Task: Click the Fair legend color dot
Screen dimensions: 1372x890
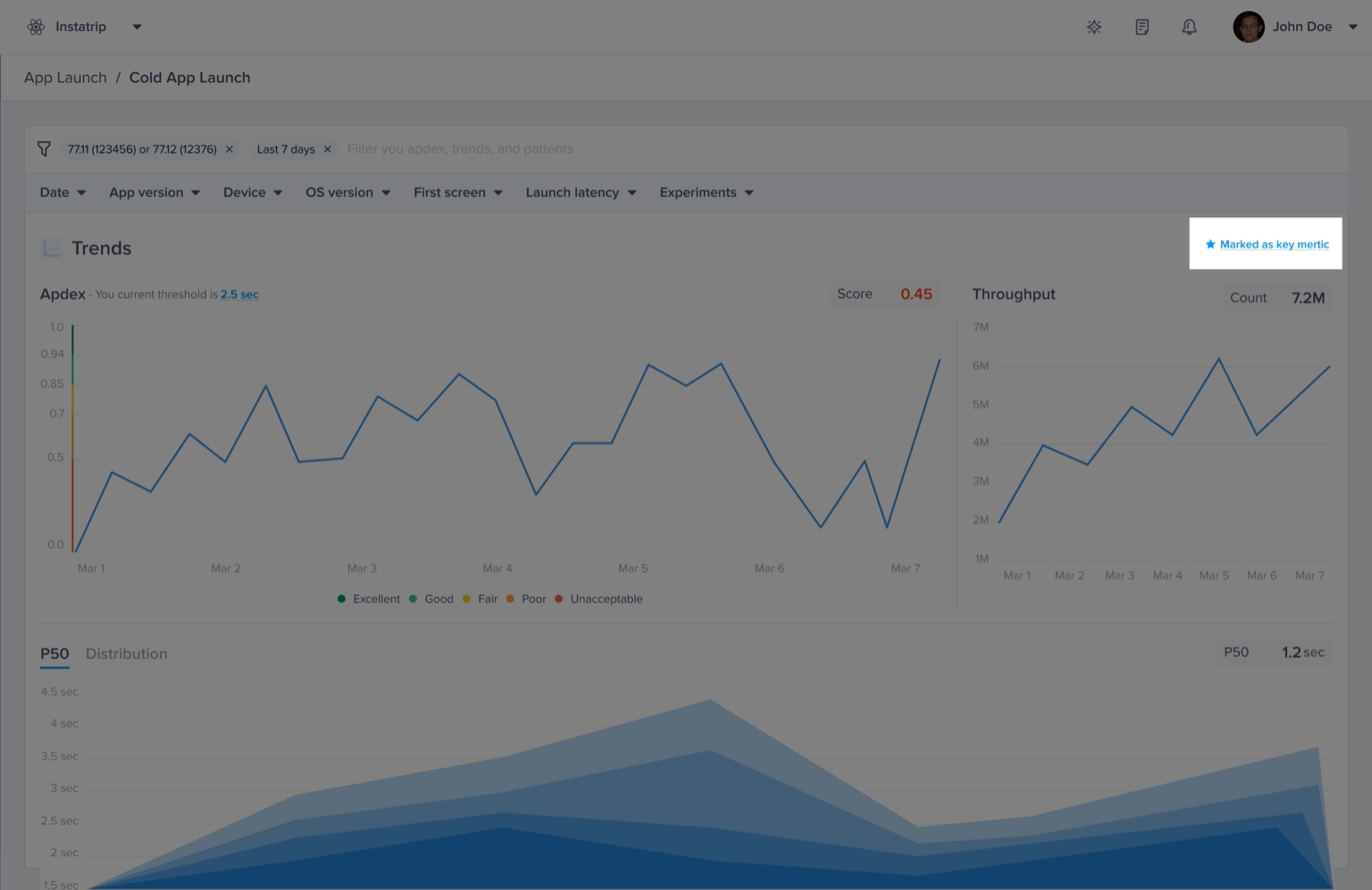Action: pyautogui.click(x=466, y=599)
